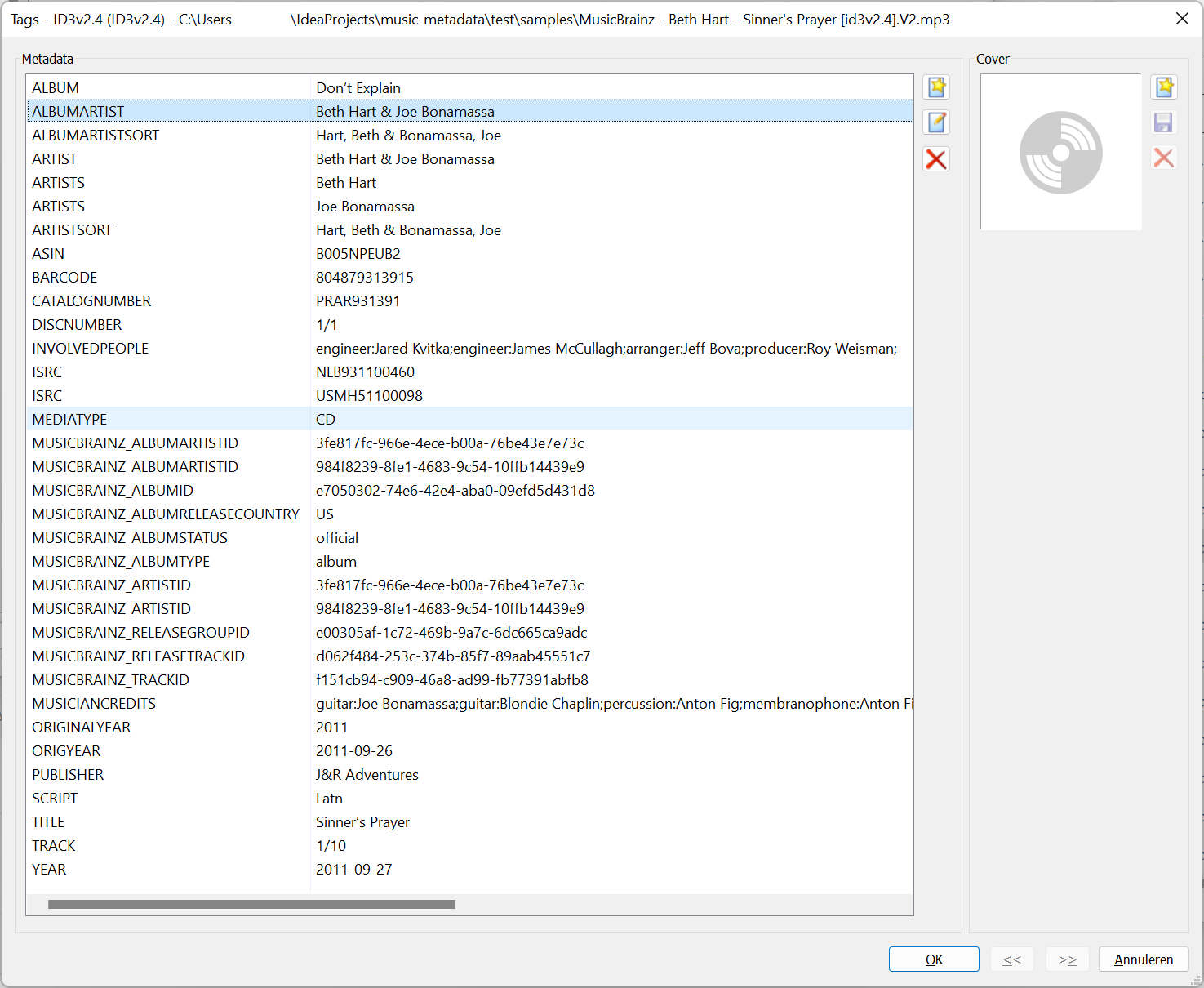Save the cover image to disk
This screenshot has height=988, width=1204.
point(1163,122)
